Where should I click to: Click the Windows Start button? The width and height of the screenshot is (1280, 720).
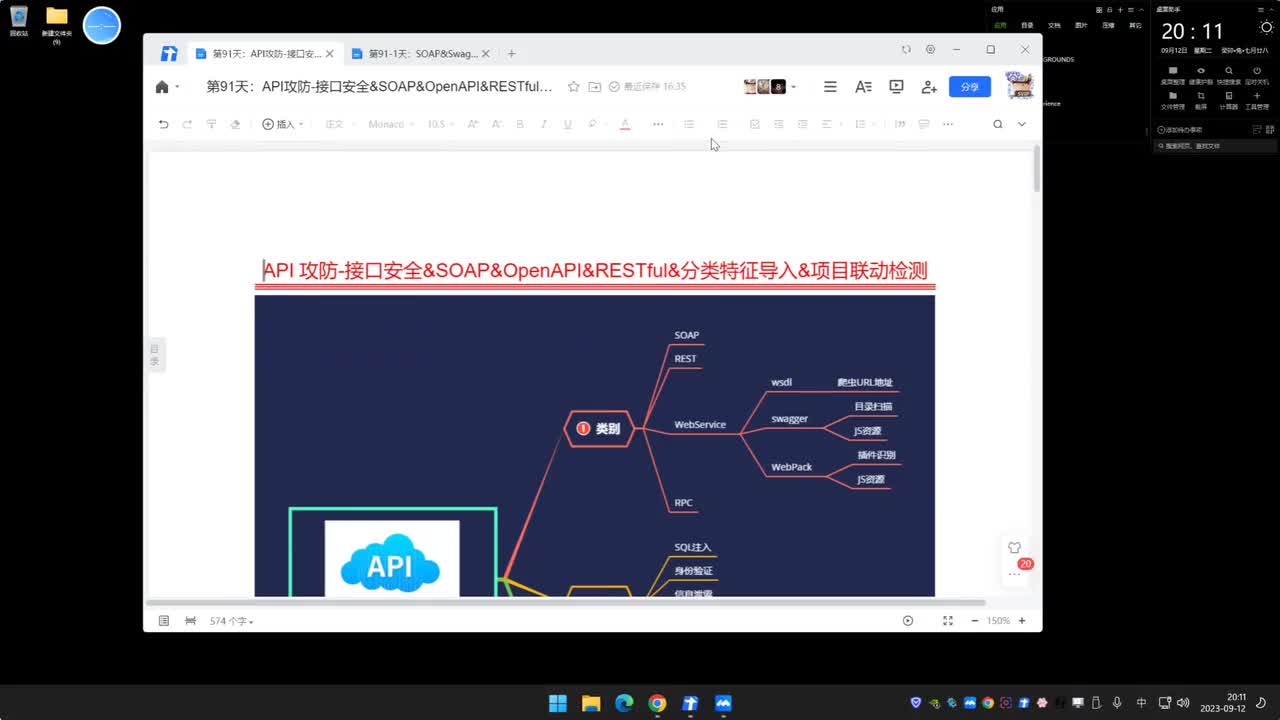(557, 703)
